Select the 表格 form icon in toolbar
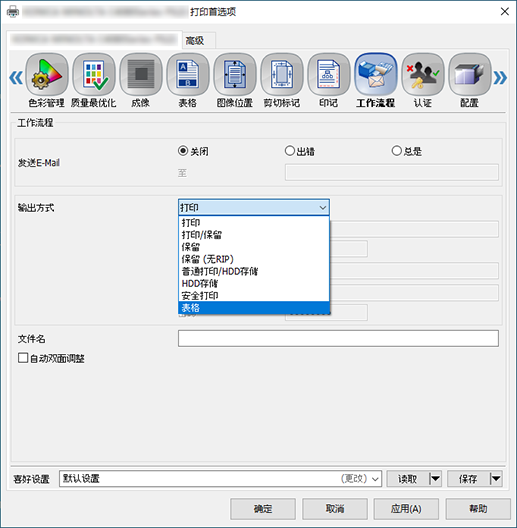517x528 pixels. [x=188, y=74]
